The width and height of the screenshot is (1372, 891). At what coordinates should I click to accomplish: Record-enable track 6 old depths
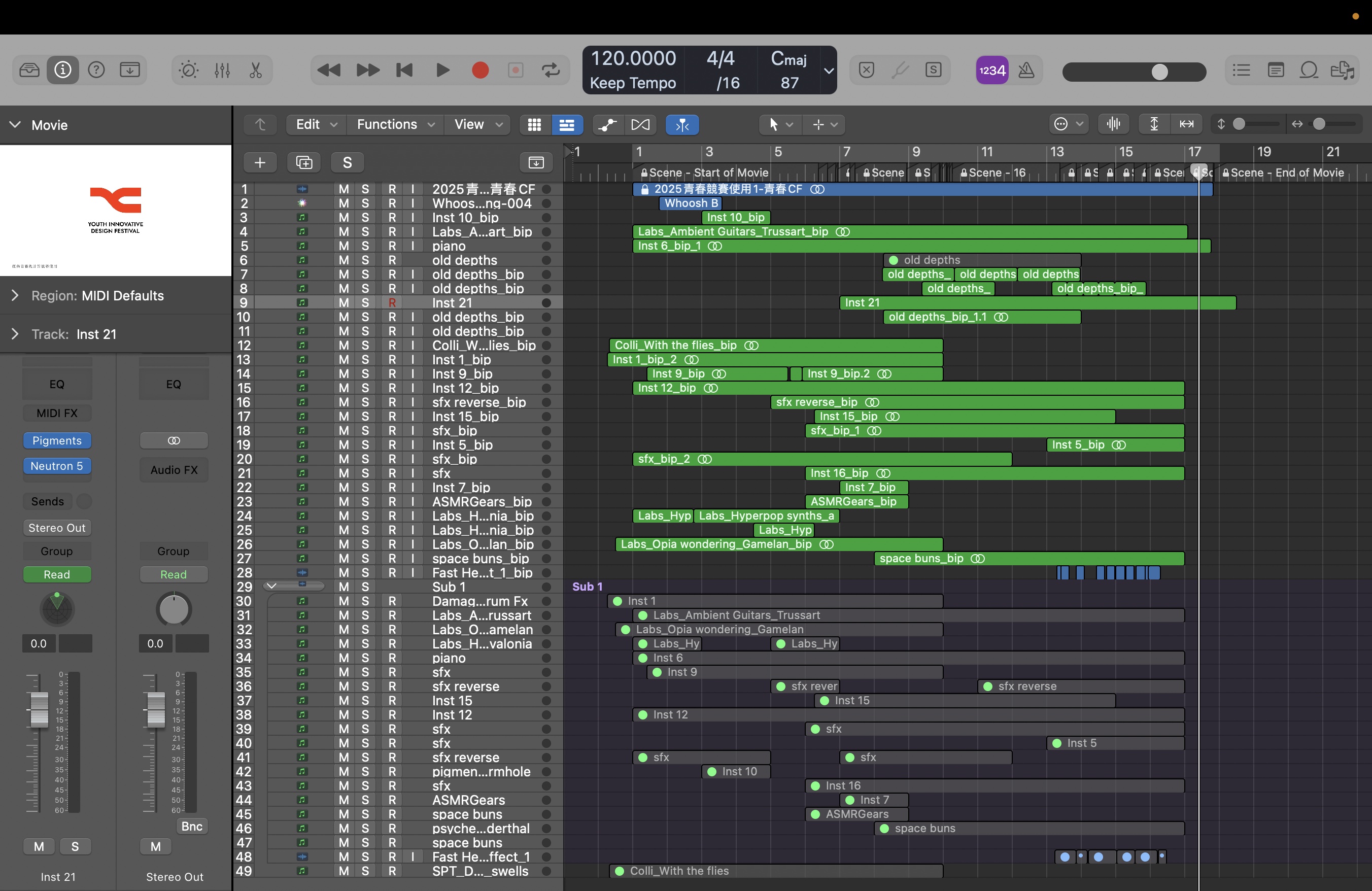[x=392, y=260]
